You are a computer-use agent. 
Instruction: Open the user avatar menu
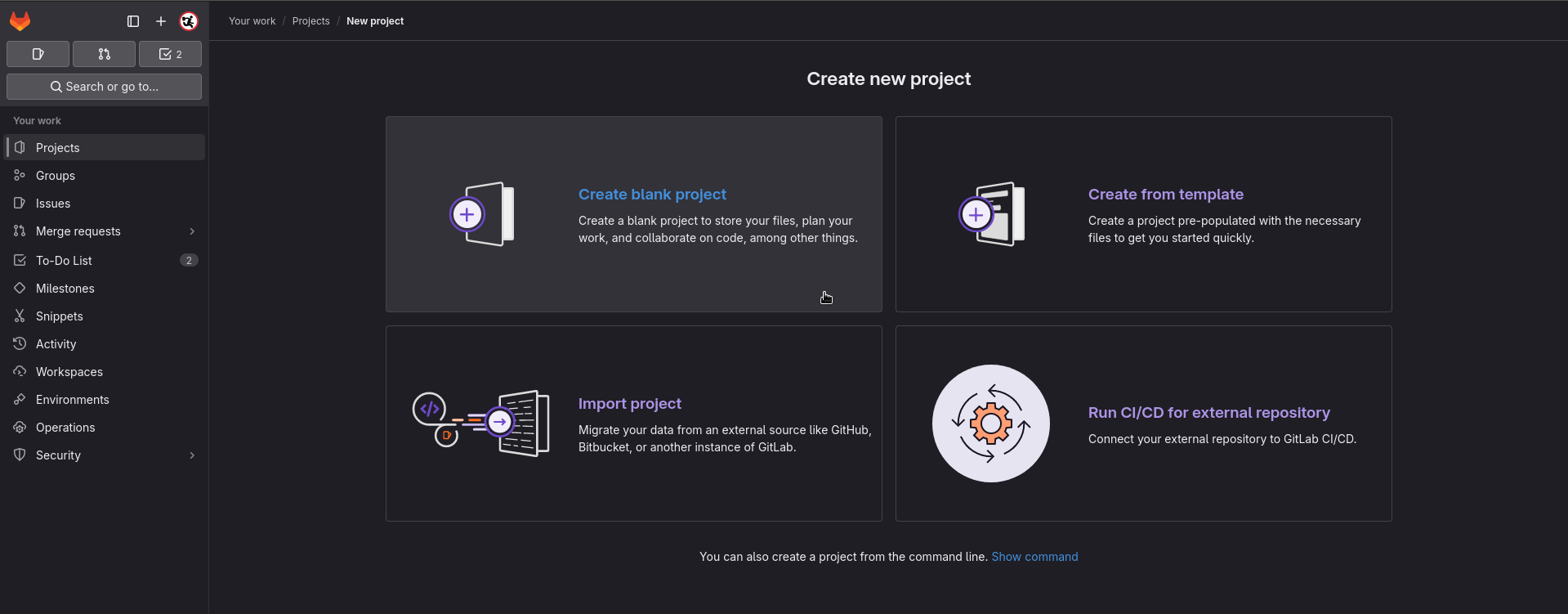[189, 21]
